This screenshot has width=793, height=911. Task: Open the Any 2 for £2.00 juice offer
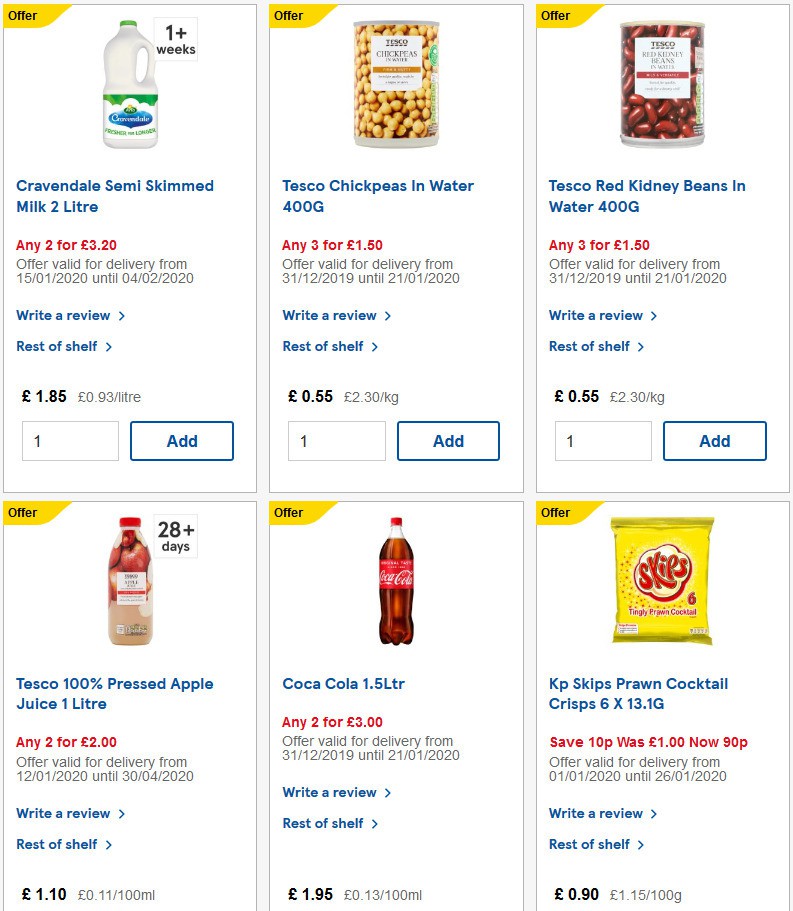(x=66, y=742)
